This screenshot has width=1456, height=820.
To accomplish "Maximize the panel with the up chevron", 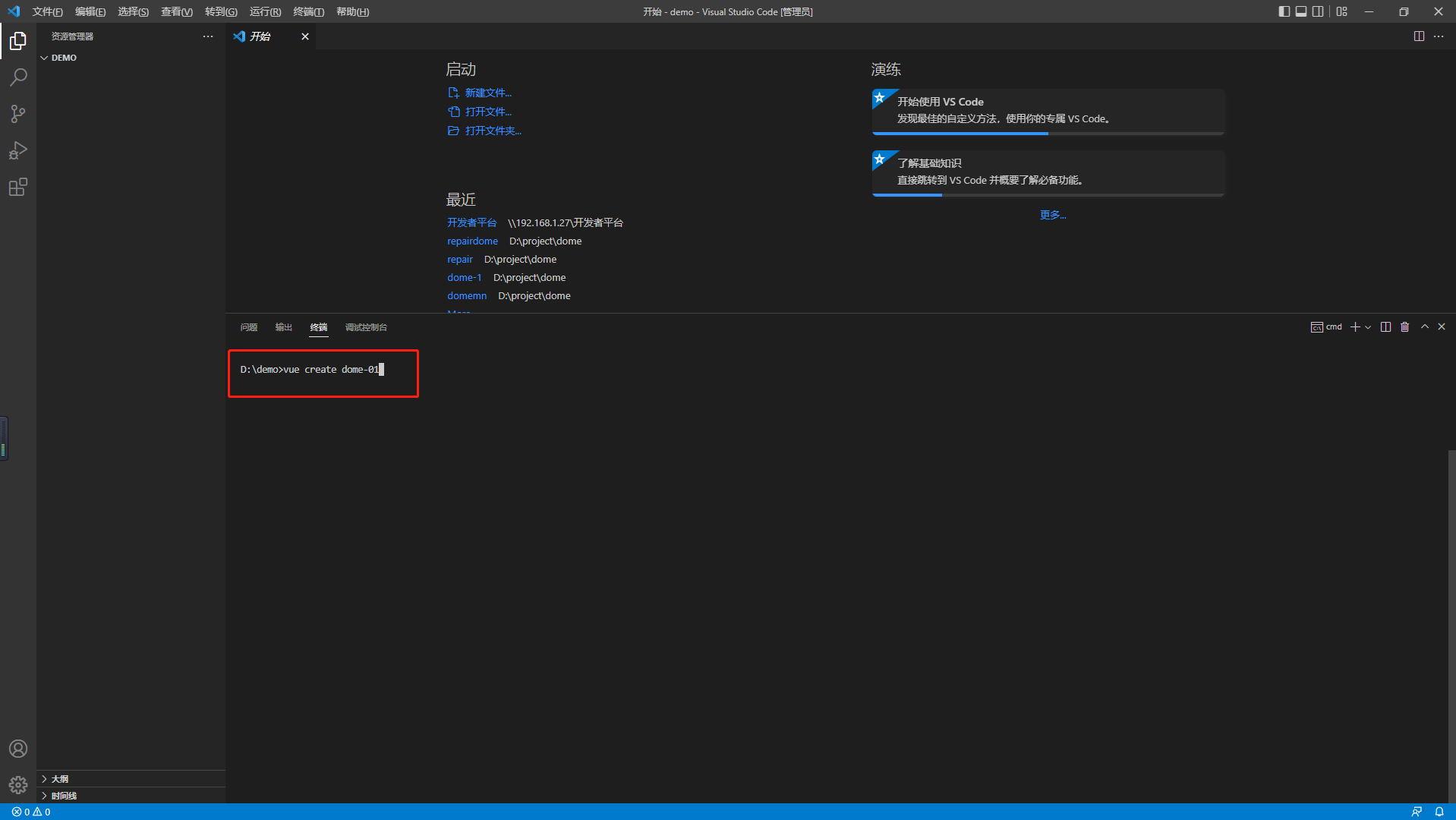I will pos(1425,327).
